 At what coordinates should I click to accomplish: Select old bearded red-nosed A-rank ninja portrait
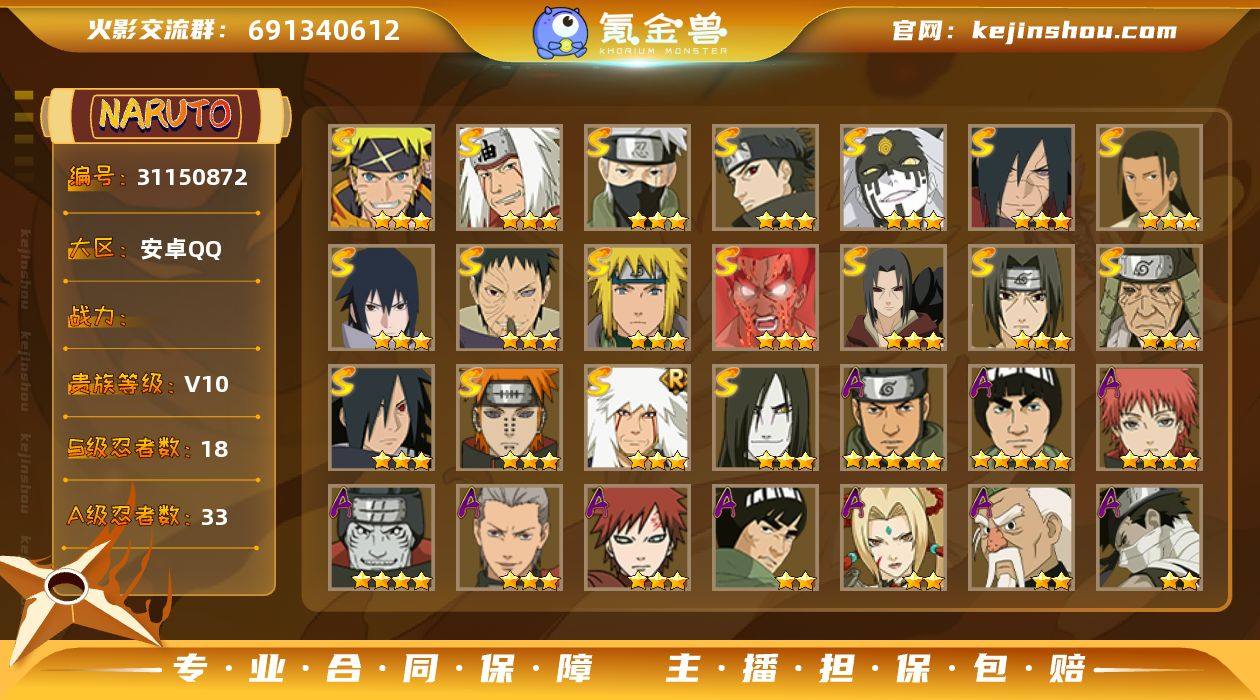coord(1021,537)
